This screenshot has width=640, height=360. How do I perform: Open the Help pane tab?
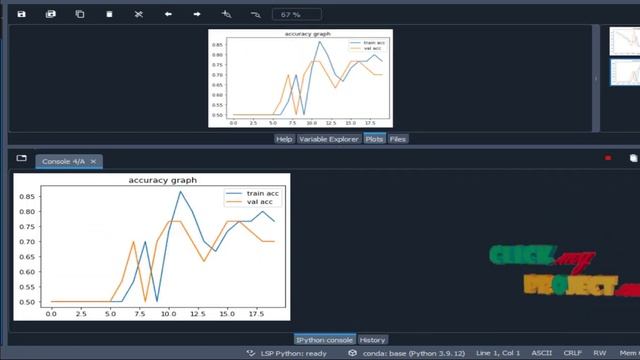(x=284, y=139)
